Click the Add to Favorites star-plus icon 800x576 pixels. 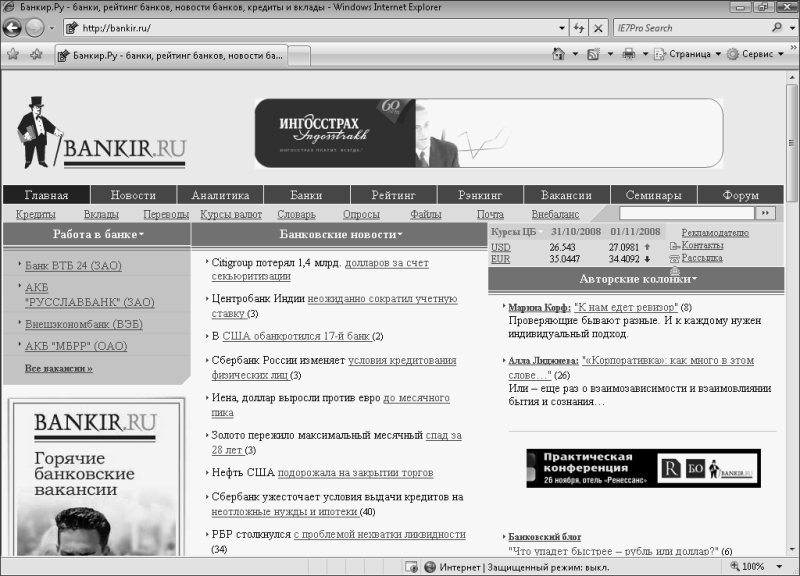(36, 54)
